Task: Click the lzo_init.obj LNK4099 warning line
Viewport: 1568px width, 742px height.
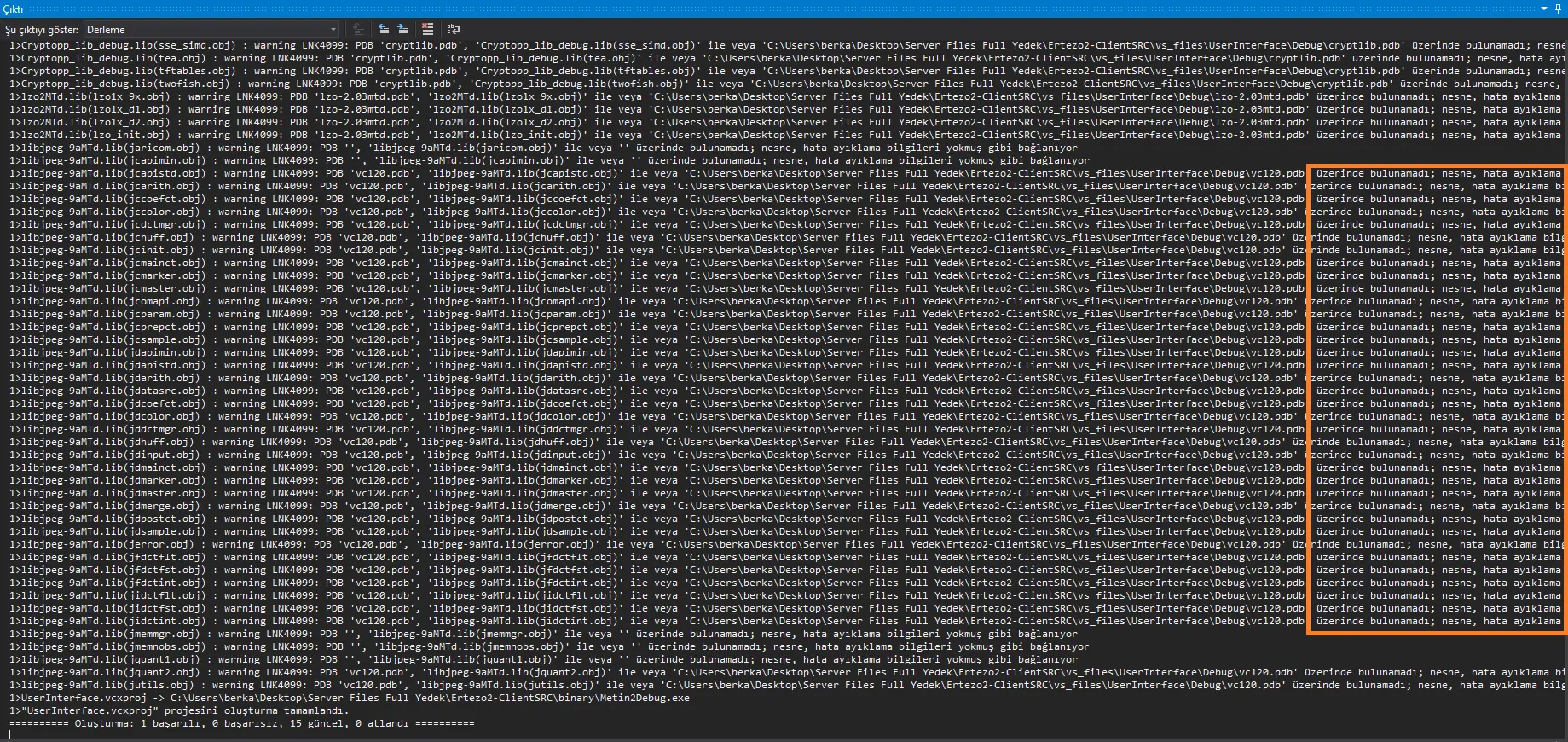Action: pyautogui.click(x=341, y=135)
